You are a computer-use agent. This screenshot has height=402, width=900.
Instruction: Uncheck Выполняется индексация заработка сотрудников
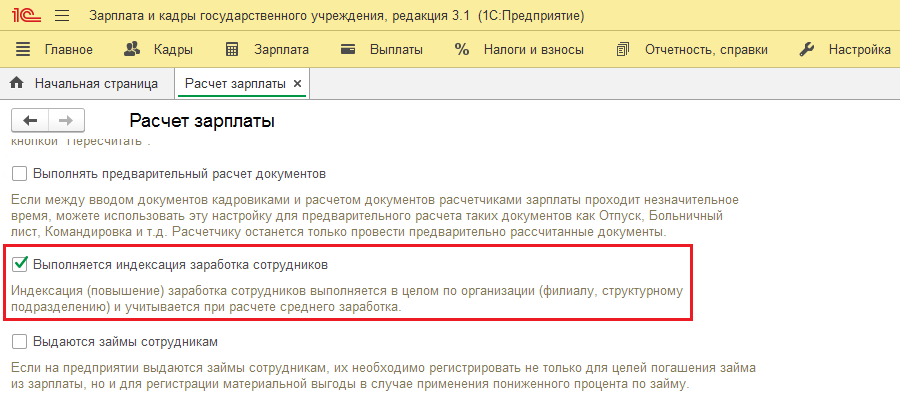tap(20, 265)
